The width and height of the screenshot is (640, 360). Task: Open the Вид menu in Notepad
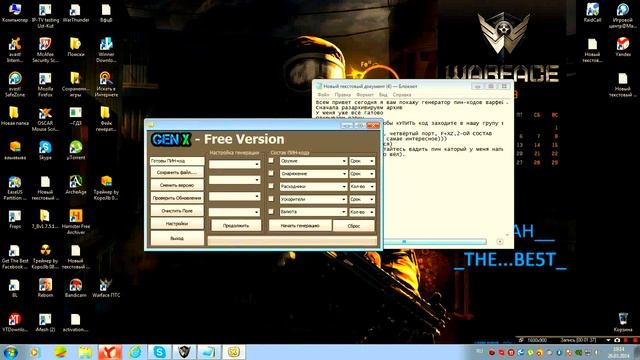[x=383, y=95]
